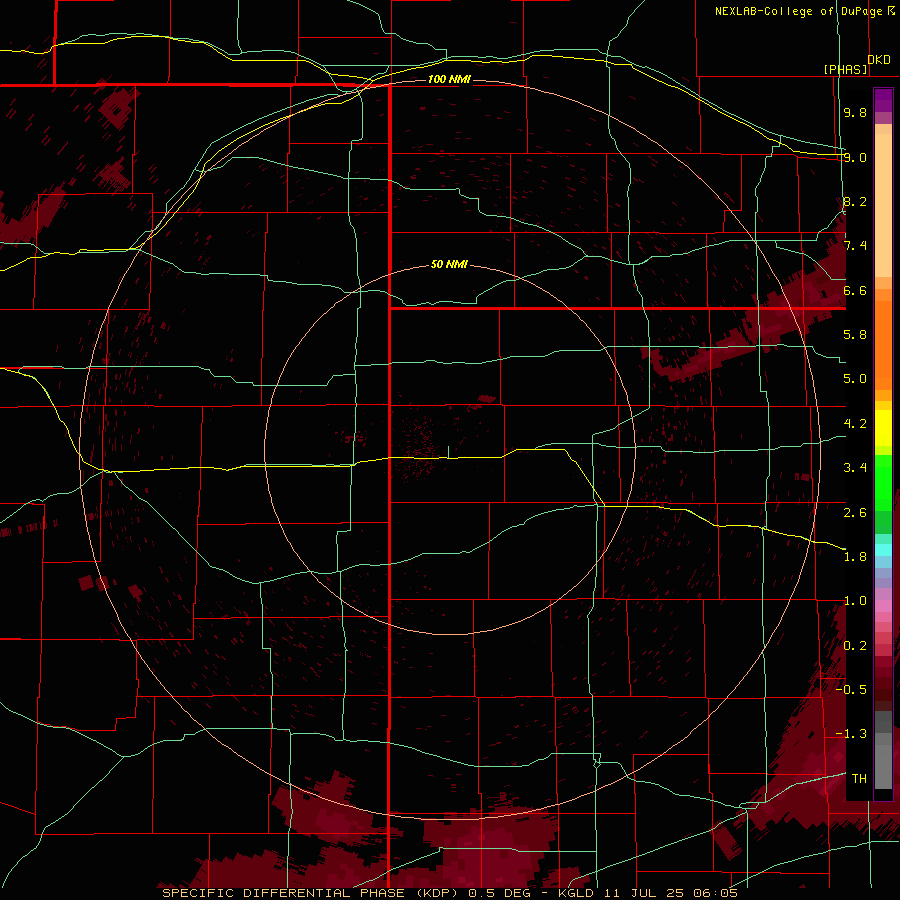Click the 4.2 scale value
Screen dimensions: 900x900
pos(855,424)
